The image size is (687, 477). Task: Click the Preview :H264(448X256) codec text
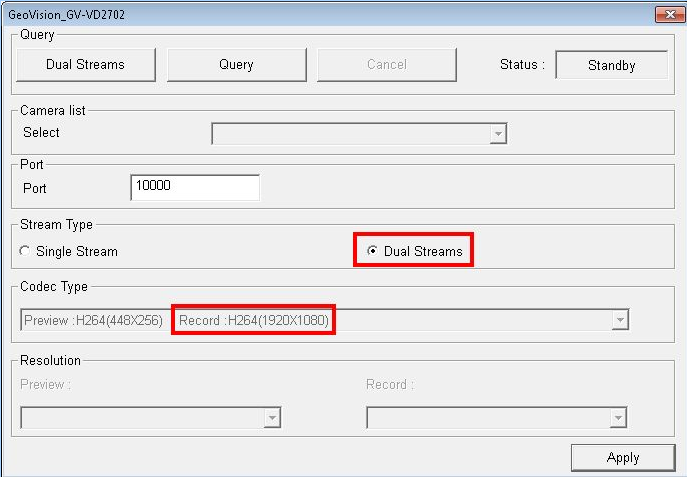click(x=93, y=320)
